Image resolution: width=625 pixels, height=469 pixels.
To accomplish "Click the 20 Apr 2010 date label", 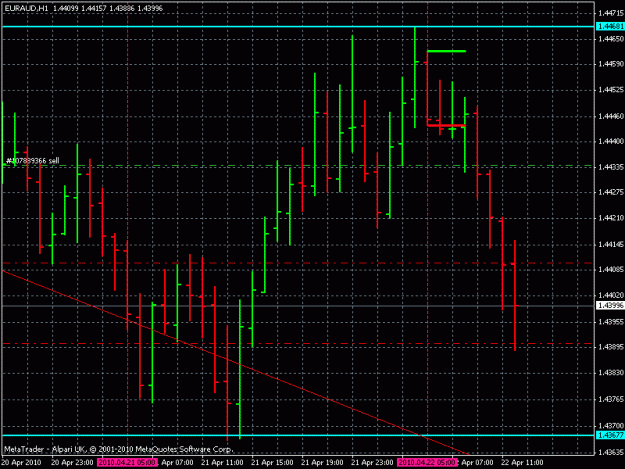I will (x=21, y=462).
